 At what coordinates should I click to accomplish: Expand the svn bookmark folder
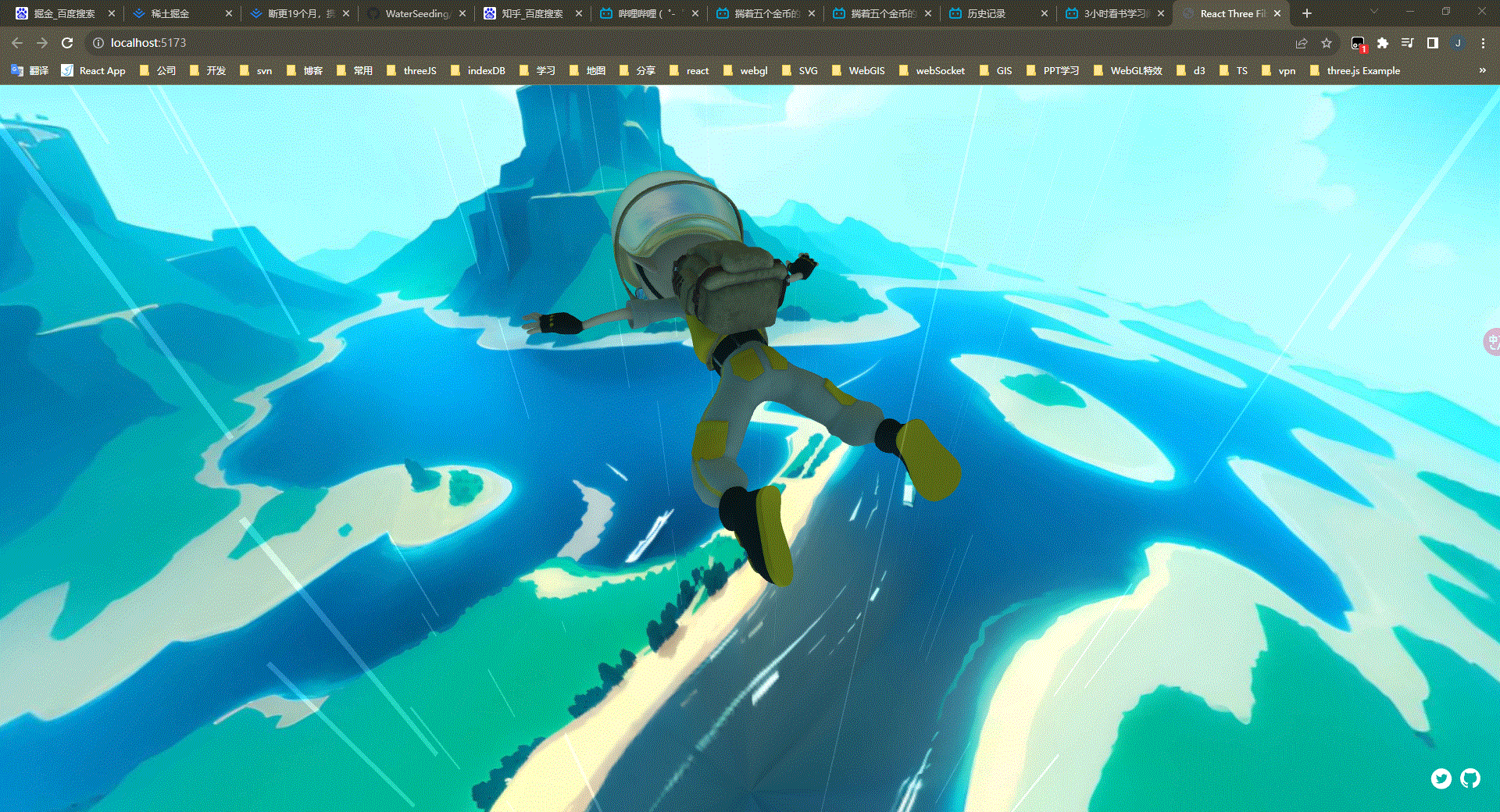click(257, 70)
